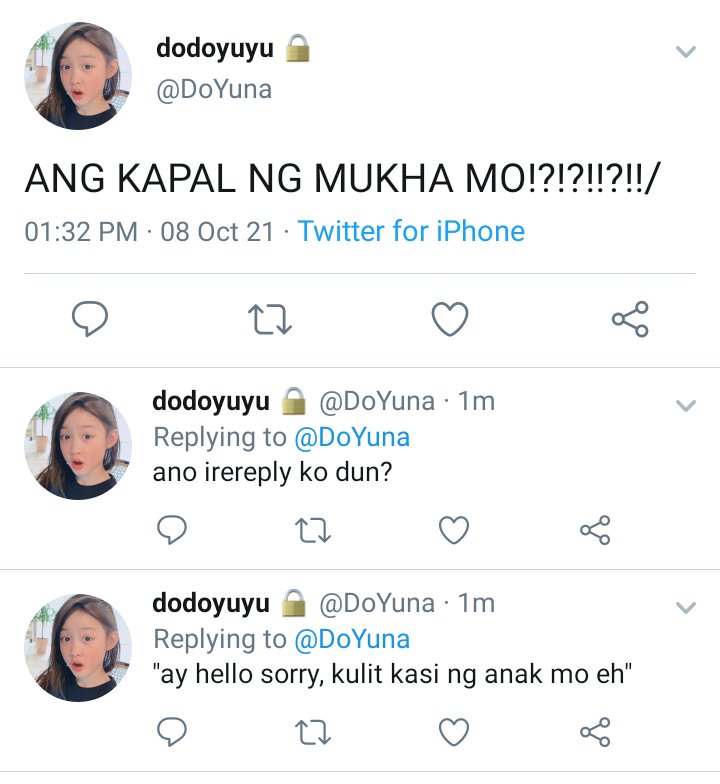
Task: Open main tweet options chevron
Action: click(686, 52)
